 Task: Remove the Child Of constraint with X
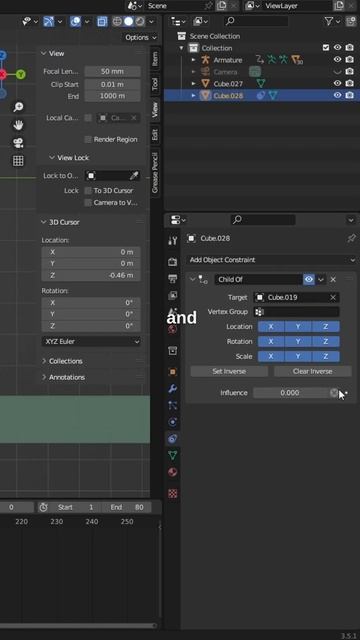(333, 280)
